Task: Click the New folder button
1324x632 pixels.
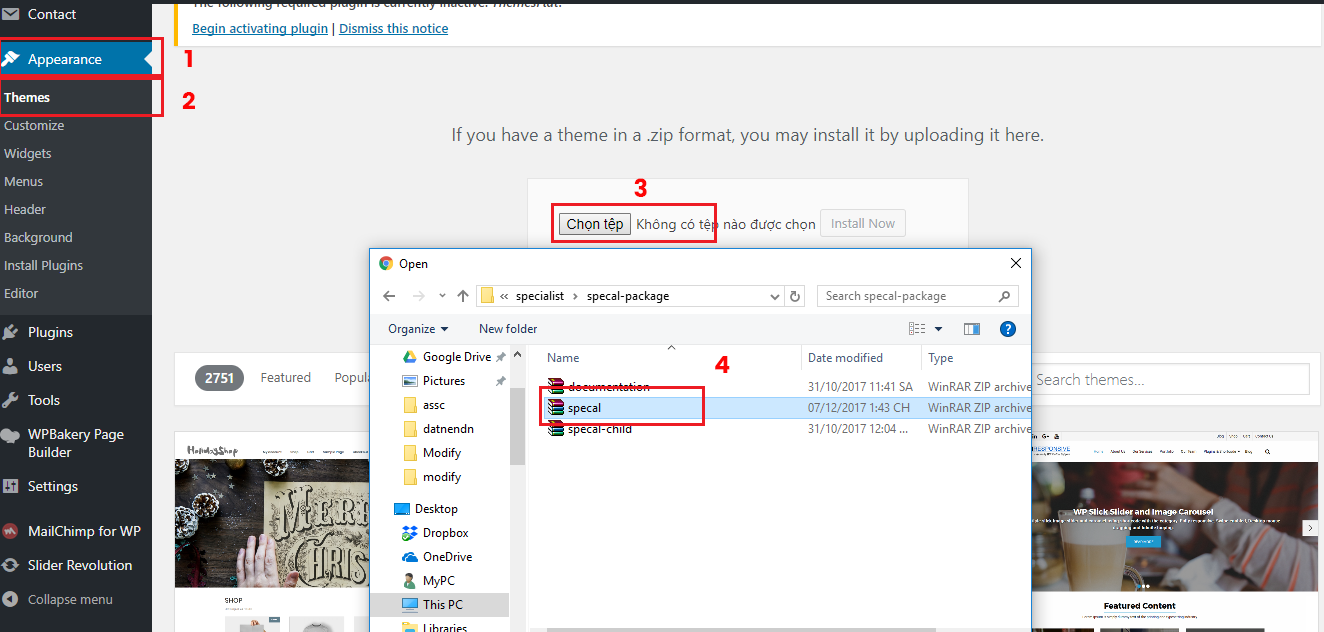Action: click(508, 329)
